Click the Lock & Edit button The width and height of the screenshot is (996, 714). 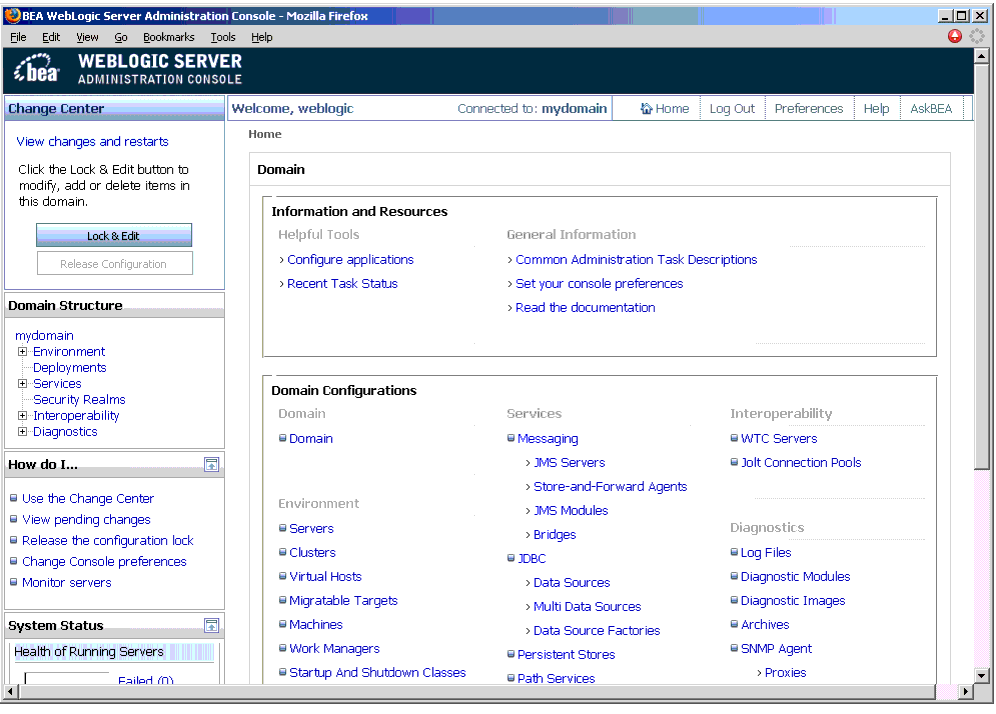coord(114,235)
